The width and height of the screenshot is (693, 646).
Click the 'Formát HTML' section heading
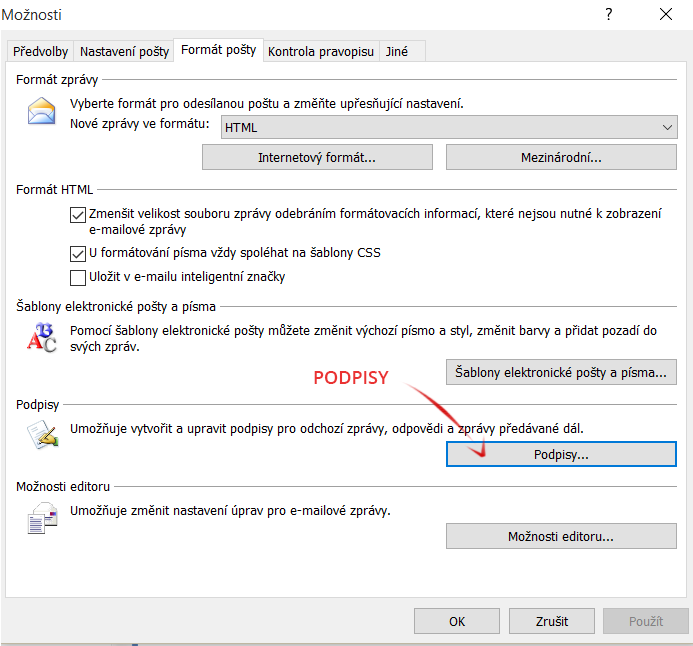point(54,190)
